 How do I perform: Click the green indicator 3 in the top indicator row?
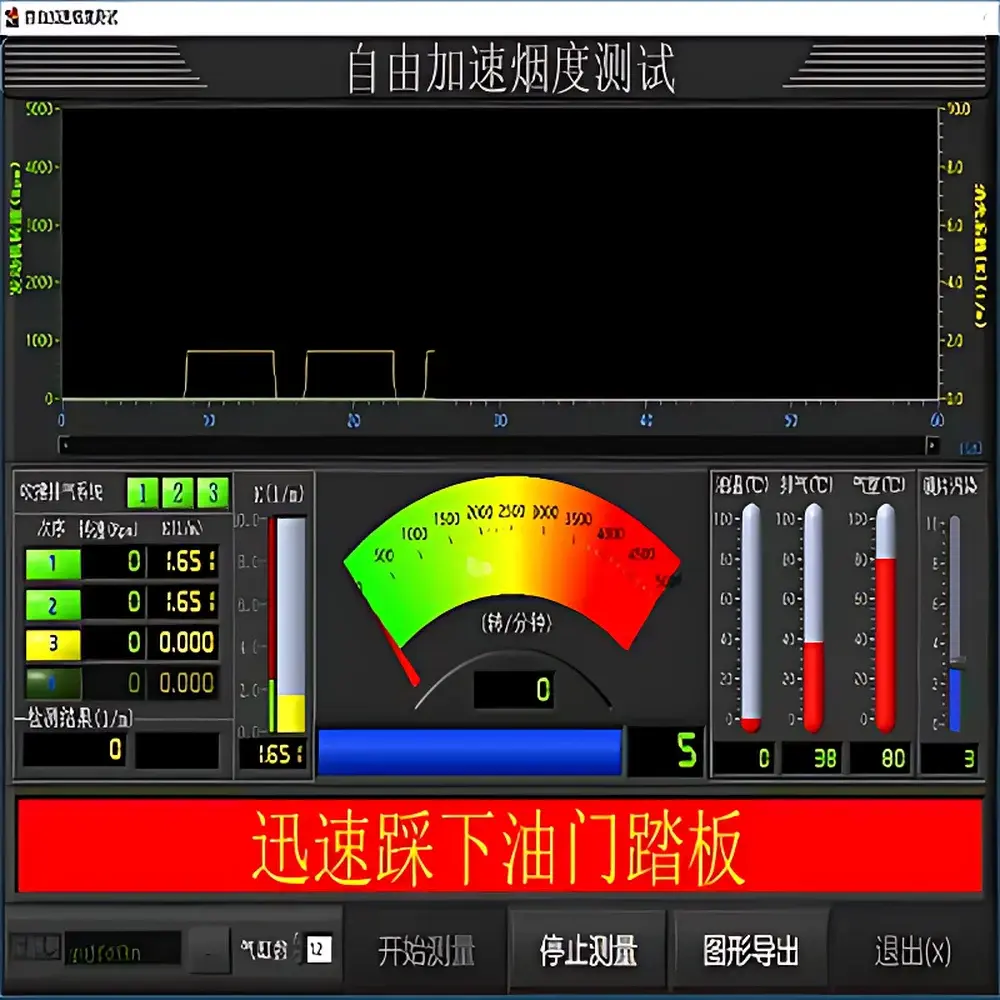tap(212, 492)
